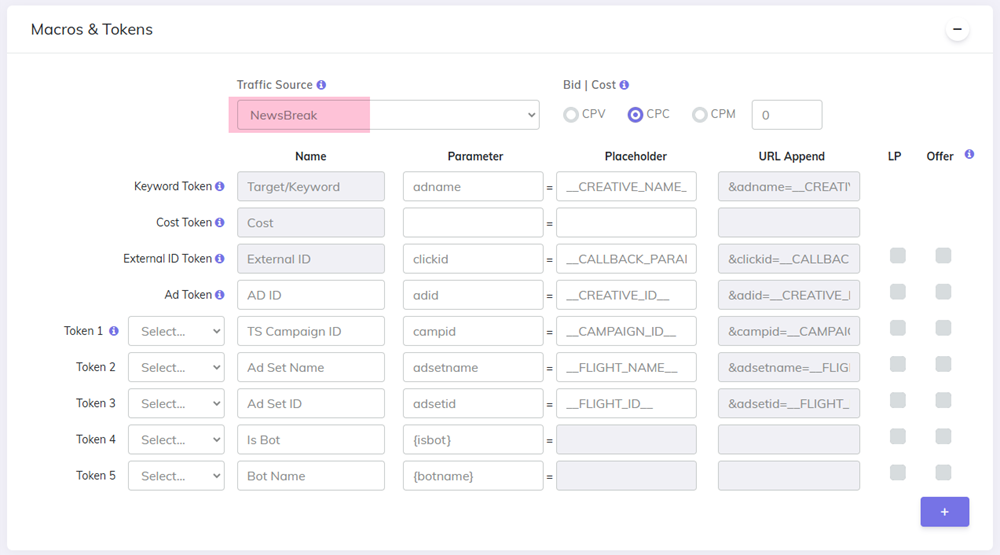Click the Cost Token placeholder field
1000x555 pixels.
[626, 223]
